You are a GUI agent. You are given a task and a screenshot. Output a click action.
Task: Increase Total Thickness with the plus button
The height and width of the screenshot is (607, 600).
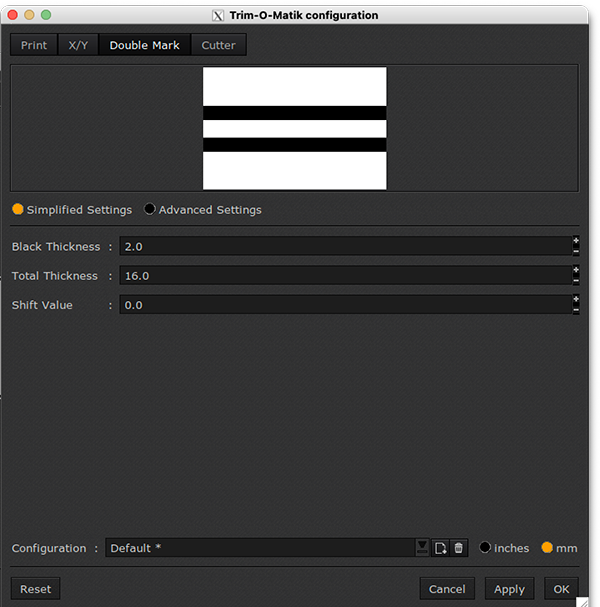(576, 270)
